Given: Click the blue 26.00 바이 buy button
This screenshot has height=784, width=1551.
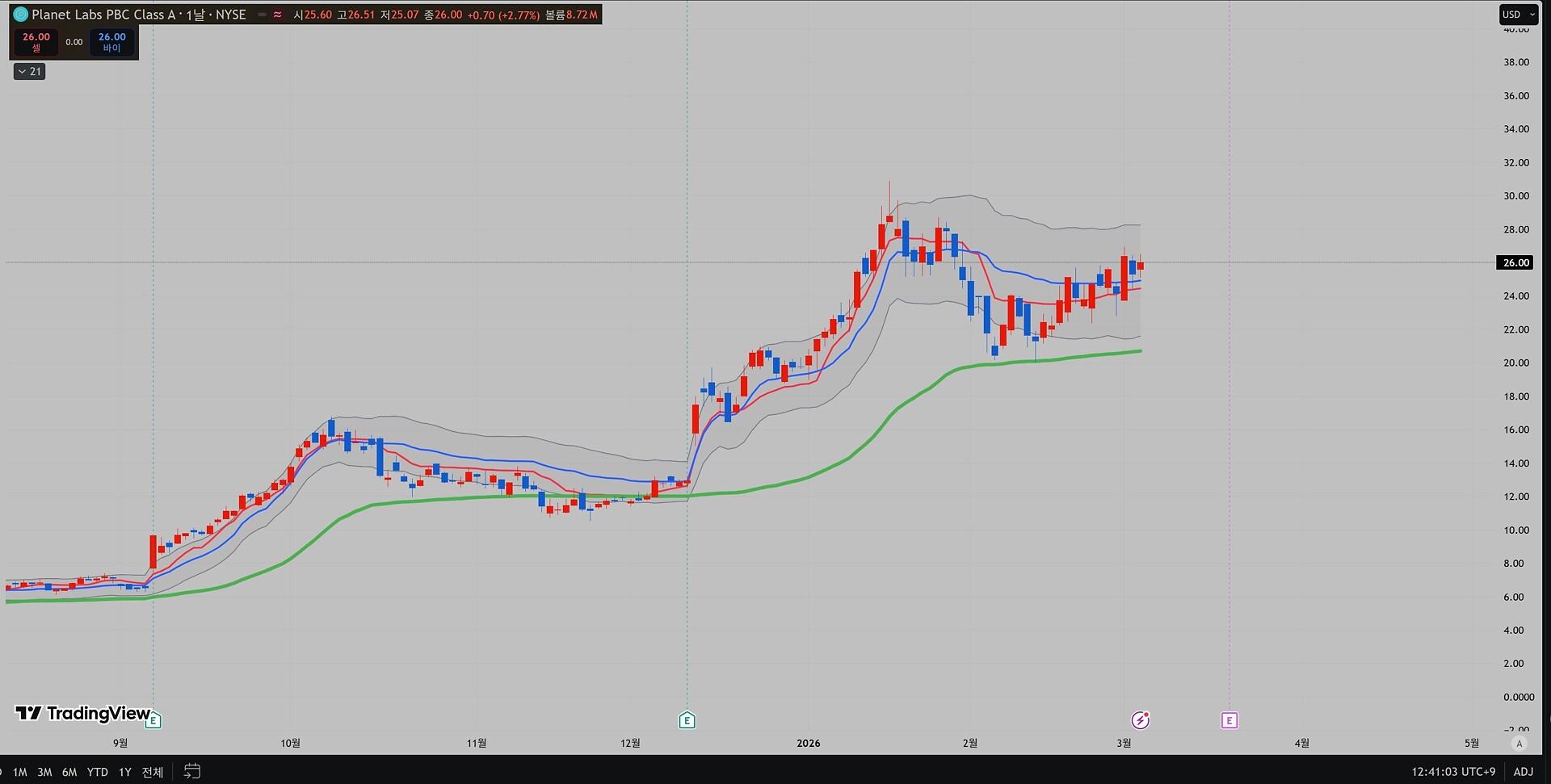Looking at the screenshot, I should pos(112,42).
